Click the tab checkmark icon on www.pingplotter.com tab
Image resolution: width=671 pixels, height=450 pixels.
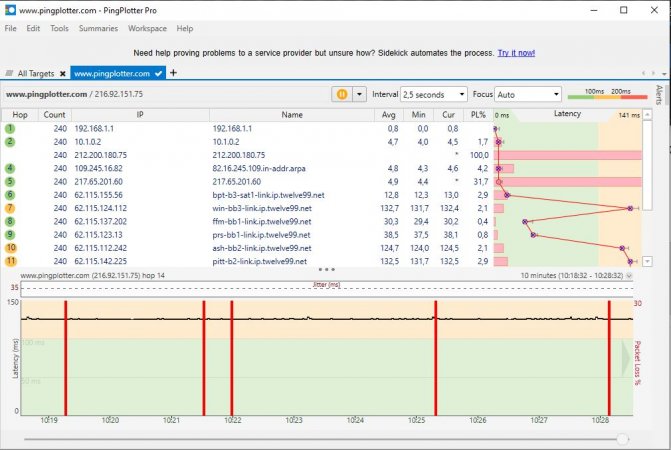click(158, 74)
